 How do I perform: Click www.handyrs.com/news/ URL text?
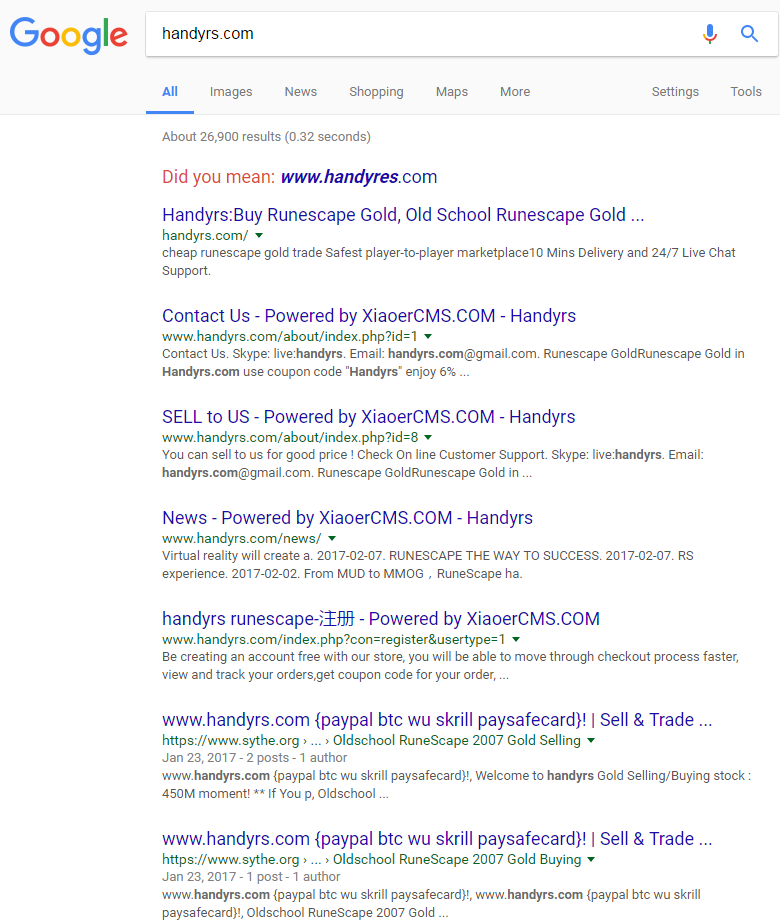click(x=241, y=539)
